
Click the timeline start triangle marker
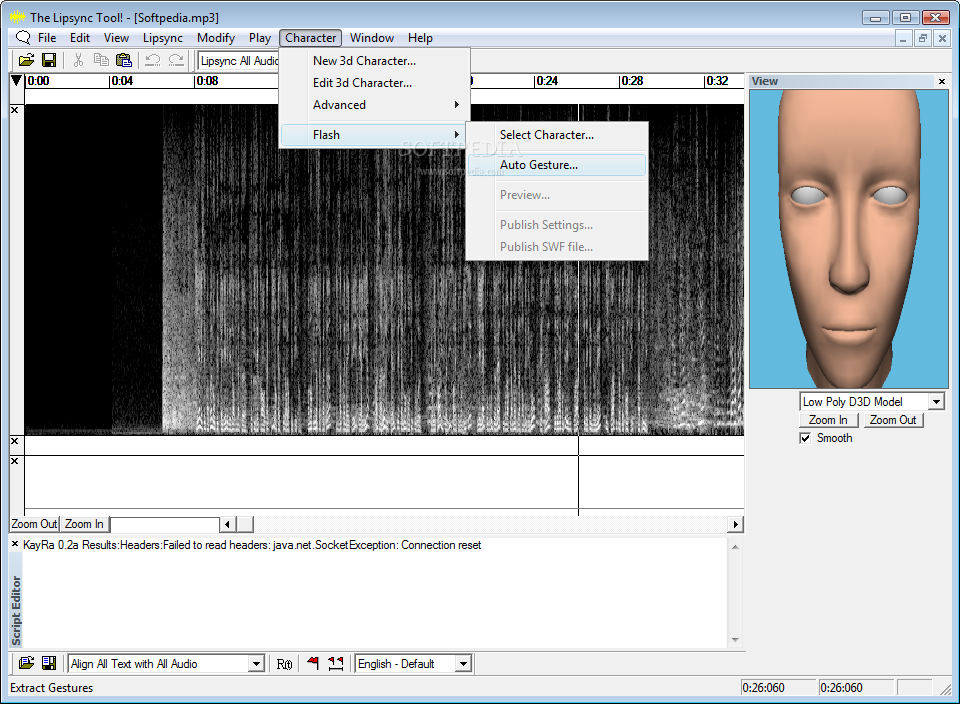pos(17,81)
